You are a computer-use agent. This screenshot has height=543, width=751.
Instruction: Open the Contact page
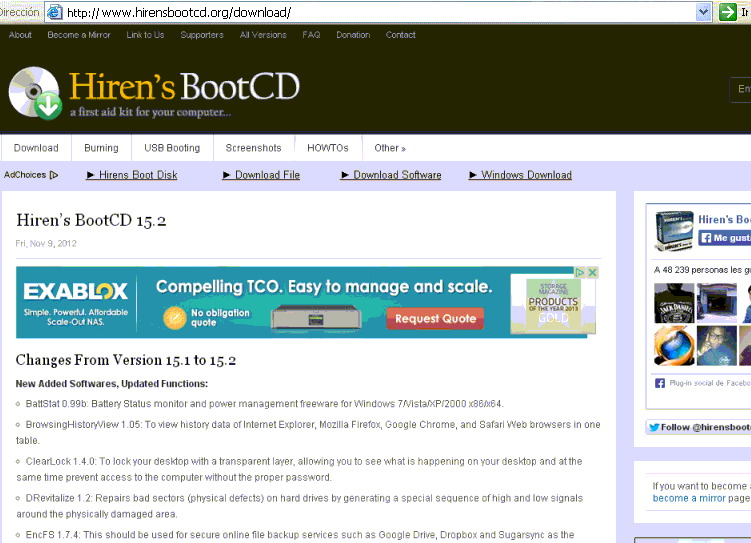[x=400, y=35]
